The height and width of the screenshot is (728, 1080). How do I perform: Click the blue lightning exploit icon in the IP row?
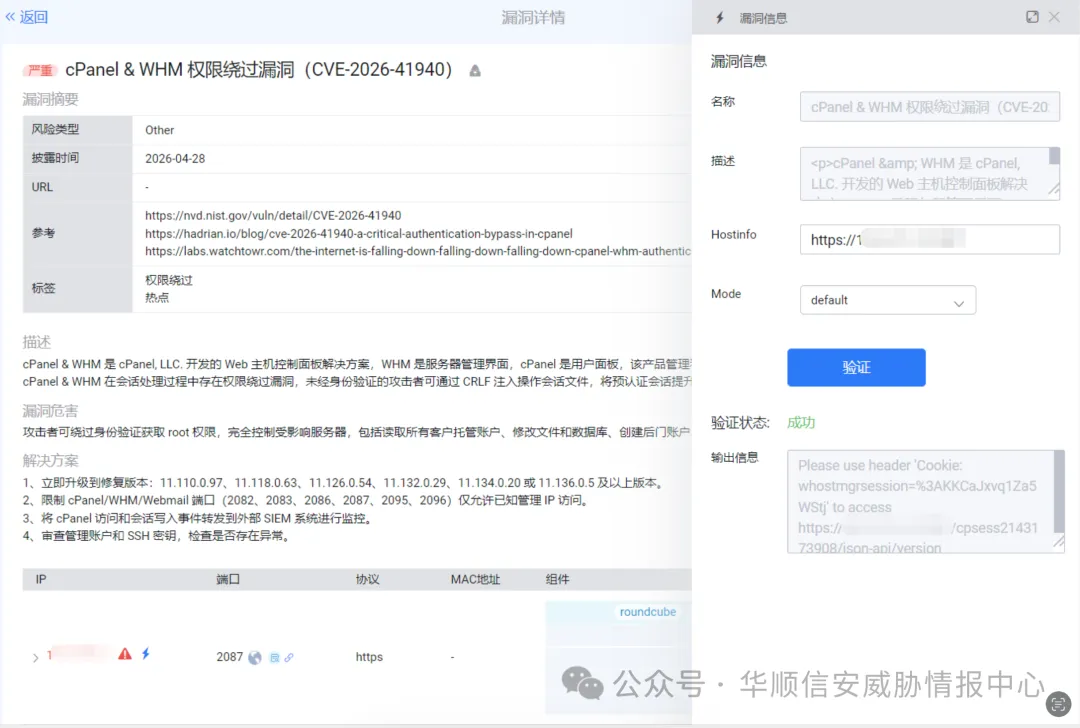pos(146,654)
